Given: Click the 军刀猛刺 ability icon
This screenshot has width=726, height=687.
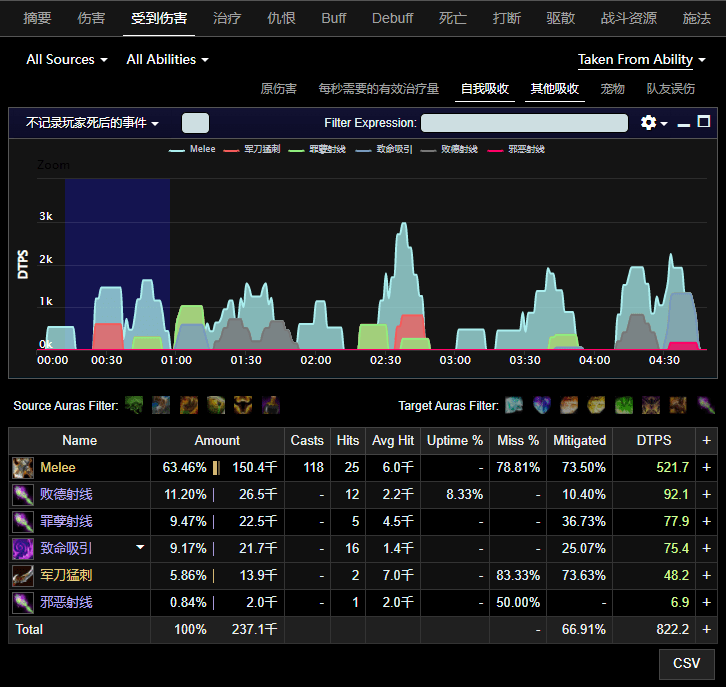Looking at the screenshot, I should click(23, 575).
